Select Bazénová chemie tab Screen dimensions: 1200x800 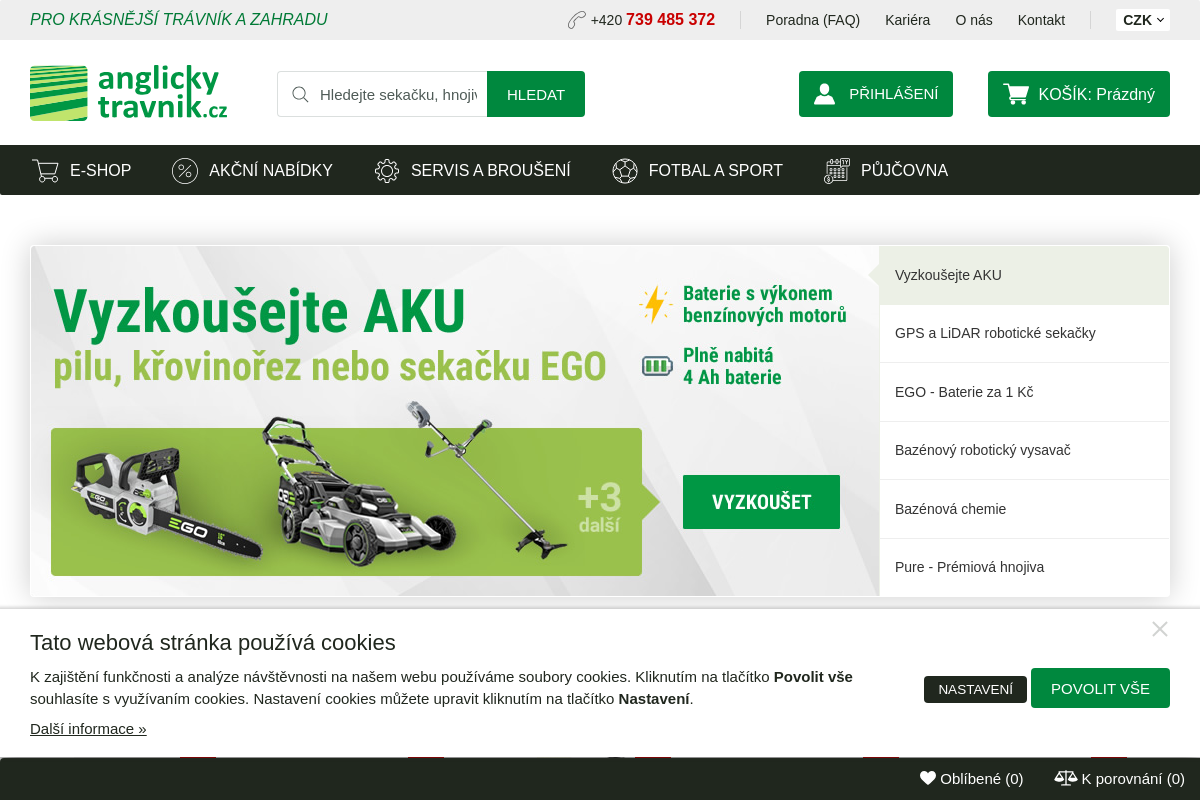(x=1024, y=509)
